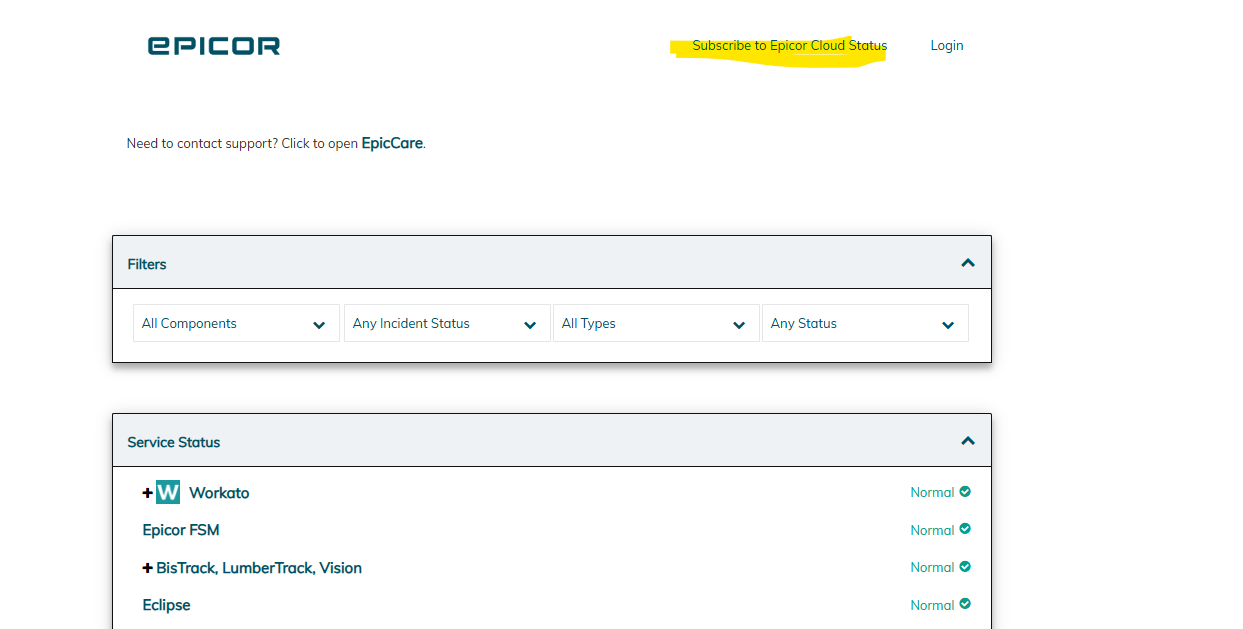Collapse the Filters panel chevron

pyautogui.click(x=968, y=263)
